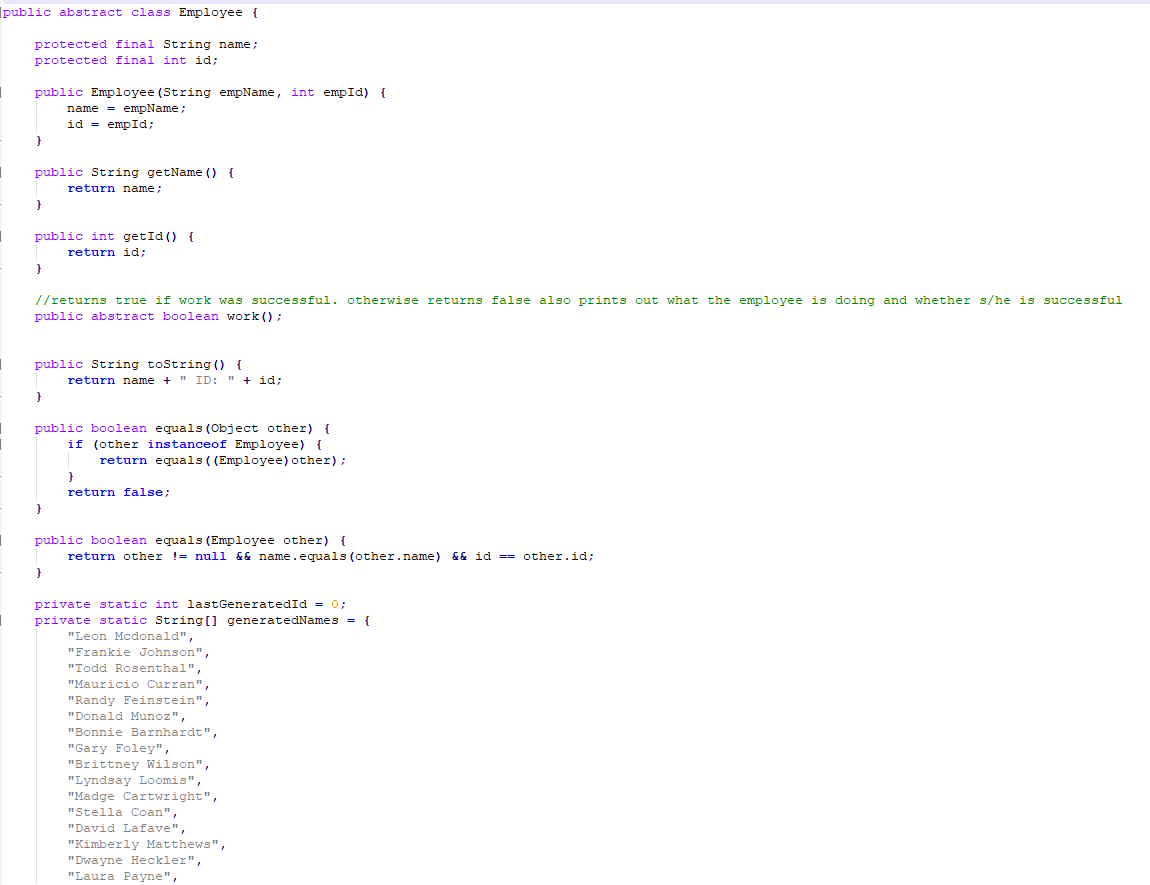Click the "Todd Rosenthal" string entry

point(134,669)
